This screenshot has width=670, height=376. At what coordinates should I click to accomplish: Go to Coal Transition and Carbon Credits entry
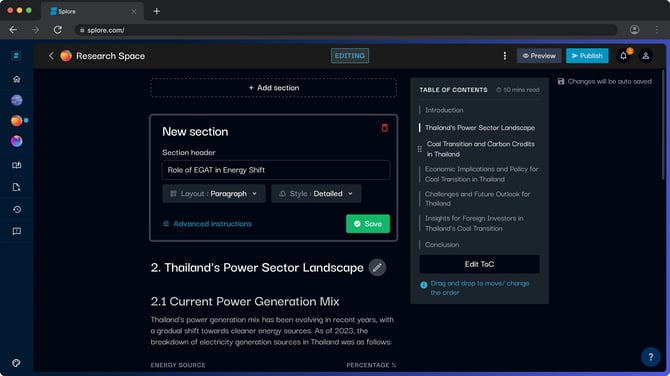[481, 149]
